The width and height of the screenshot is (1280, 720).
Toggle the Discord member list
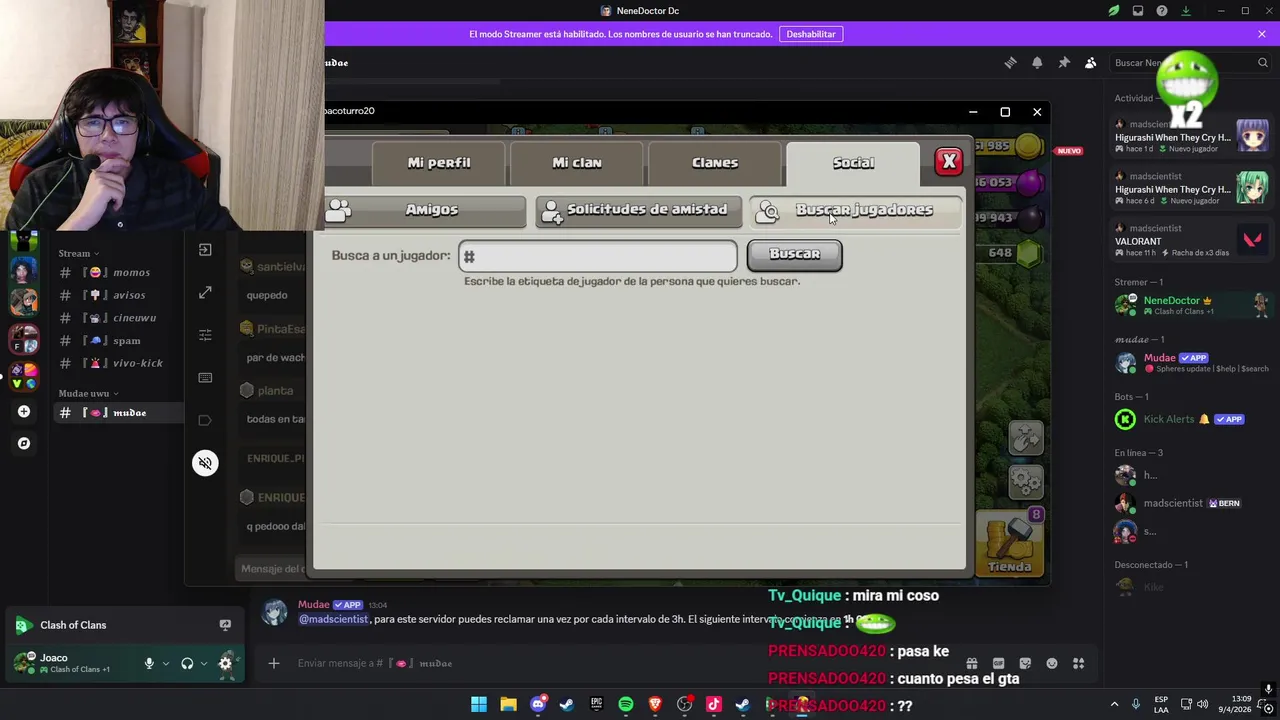pos(1091,63)
